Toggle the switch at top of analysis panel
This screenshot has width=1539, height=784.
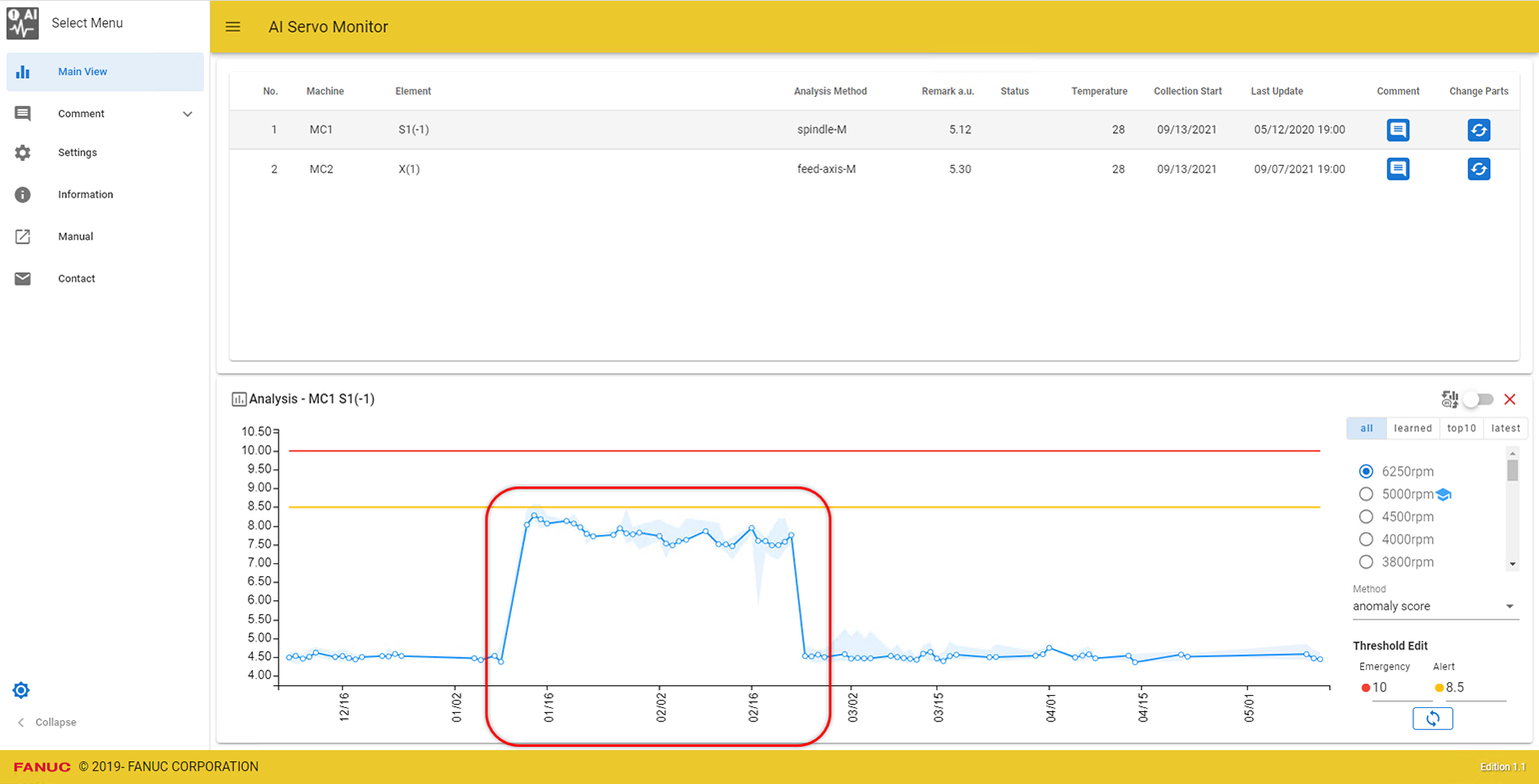pyautogui.click(x=1479, y=398)
